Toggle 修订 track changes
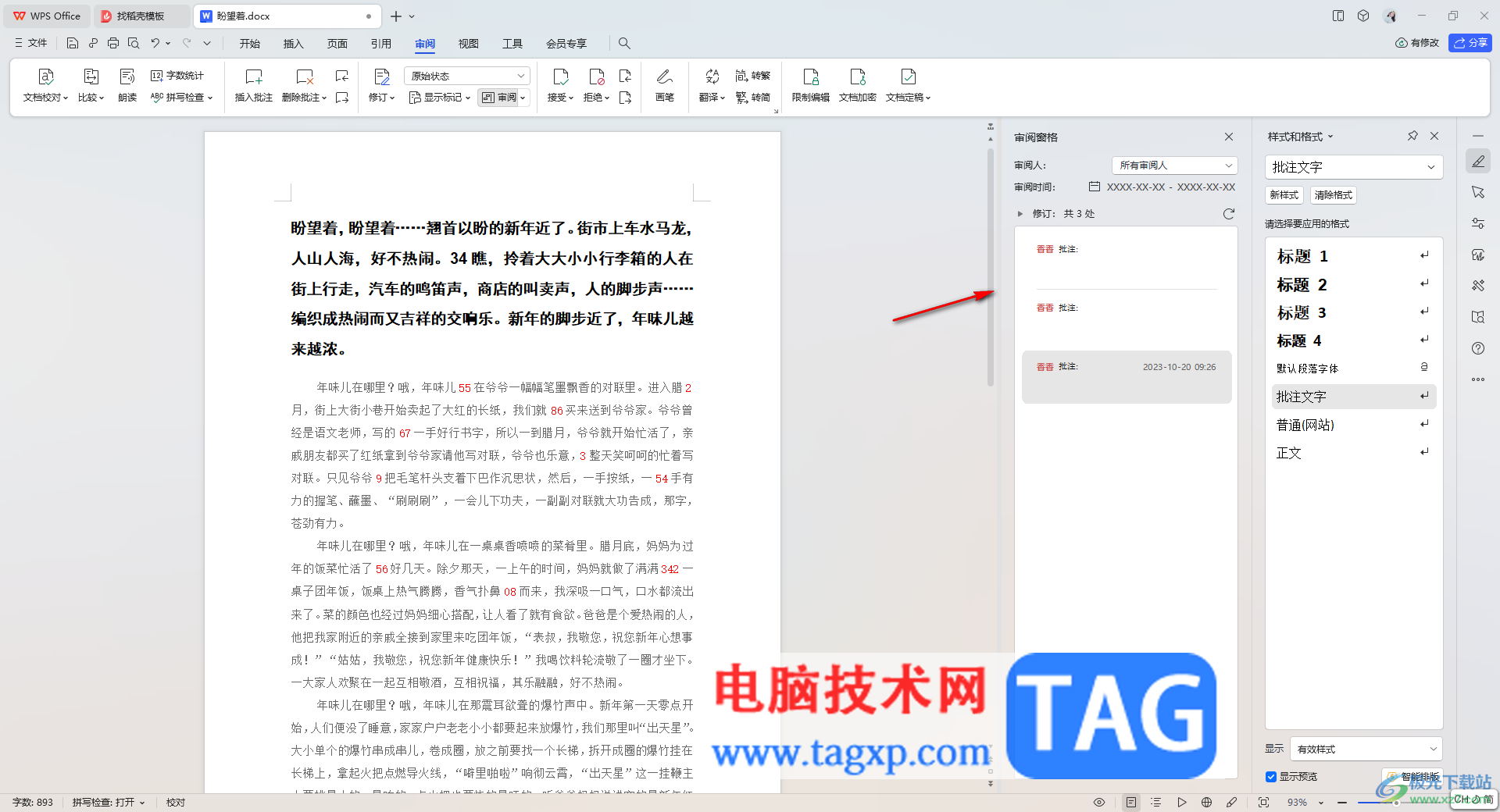This screenshot has height=812, width=1500. pyautogui.click(x=381, y=85)
